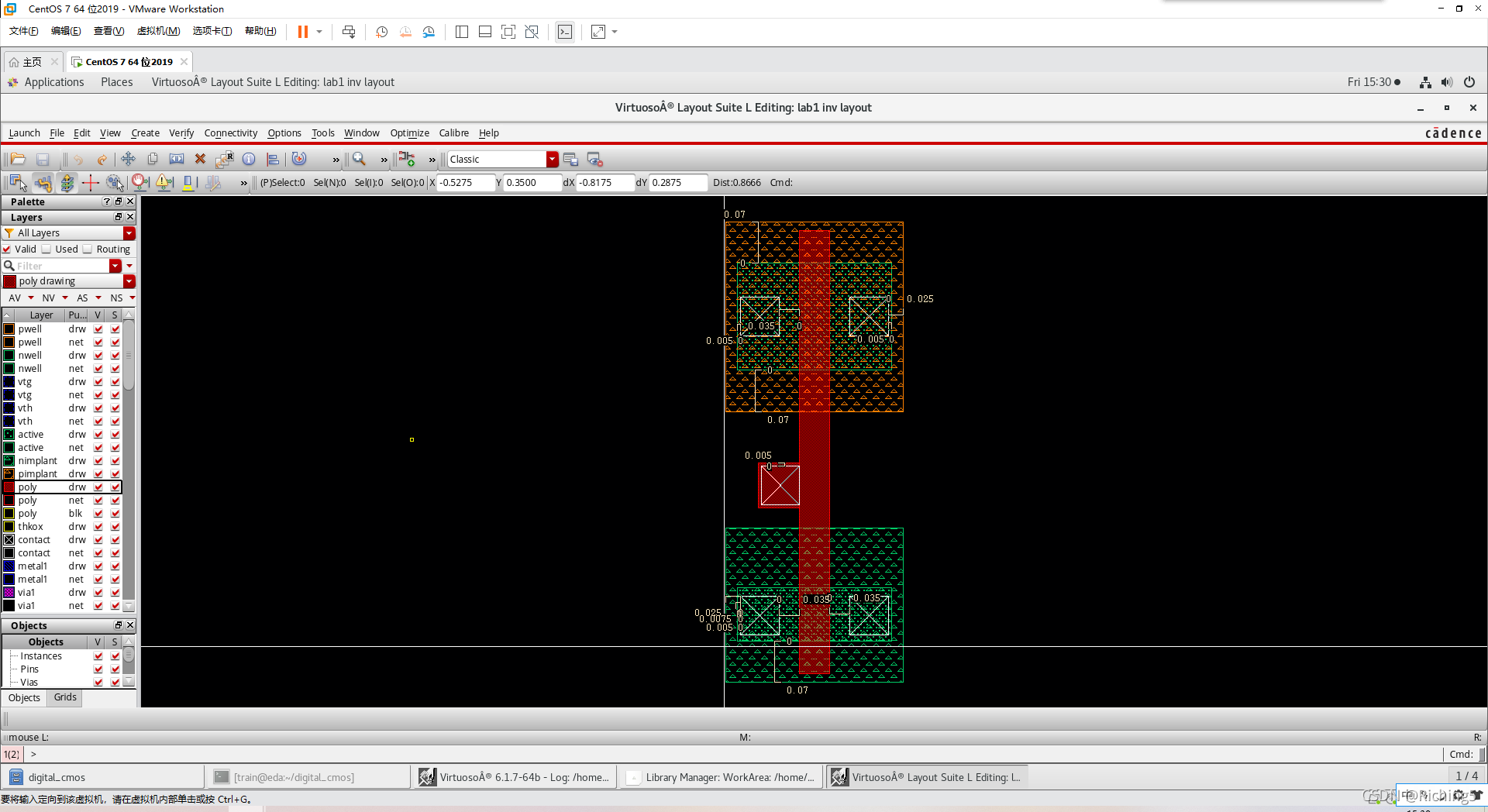1488x812 pixels.
Task: Click the Delete red X icon
Action: click(x=200, y=160)
